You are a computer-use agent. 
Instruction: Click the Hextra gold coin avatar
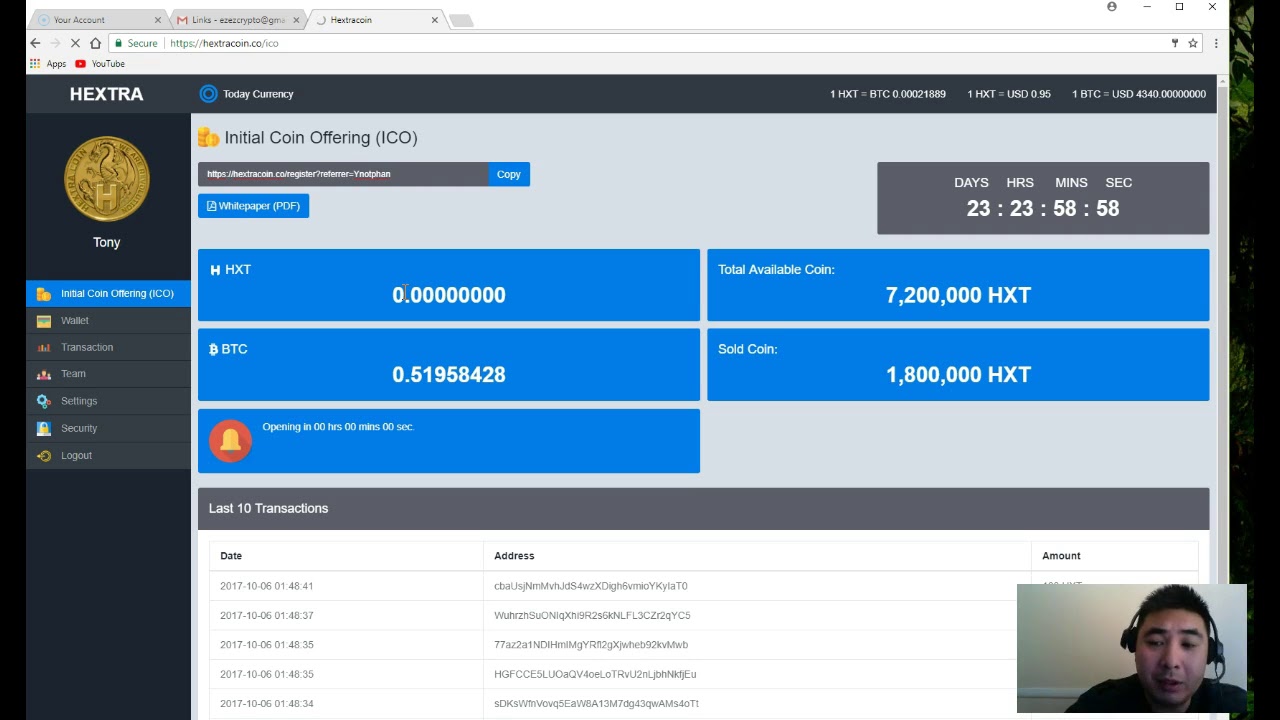point(107,179)
